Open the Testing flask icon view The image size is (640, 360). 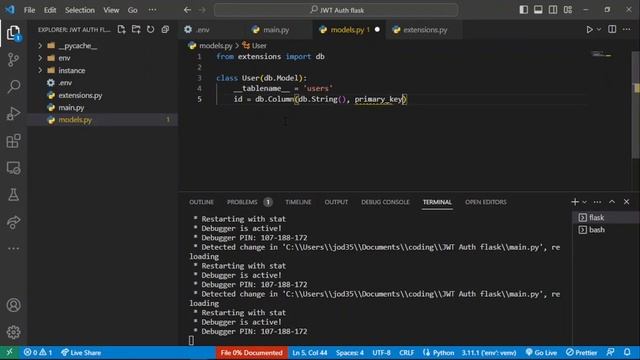point(13,195)
